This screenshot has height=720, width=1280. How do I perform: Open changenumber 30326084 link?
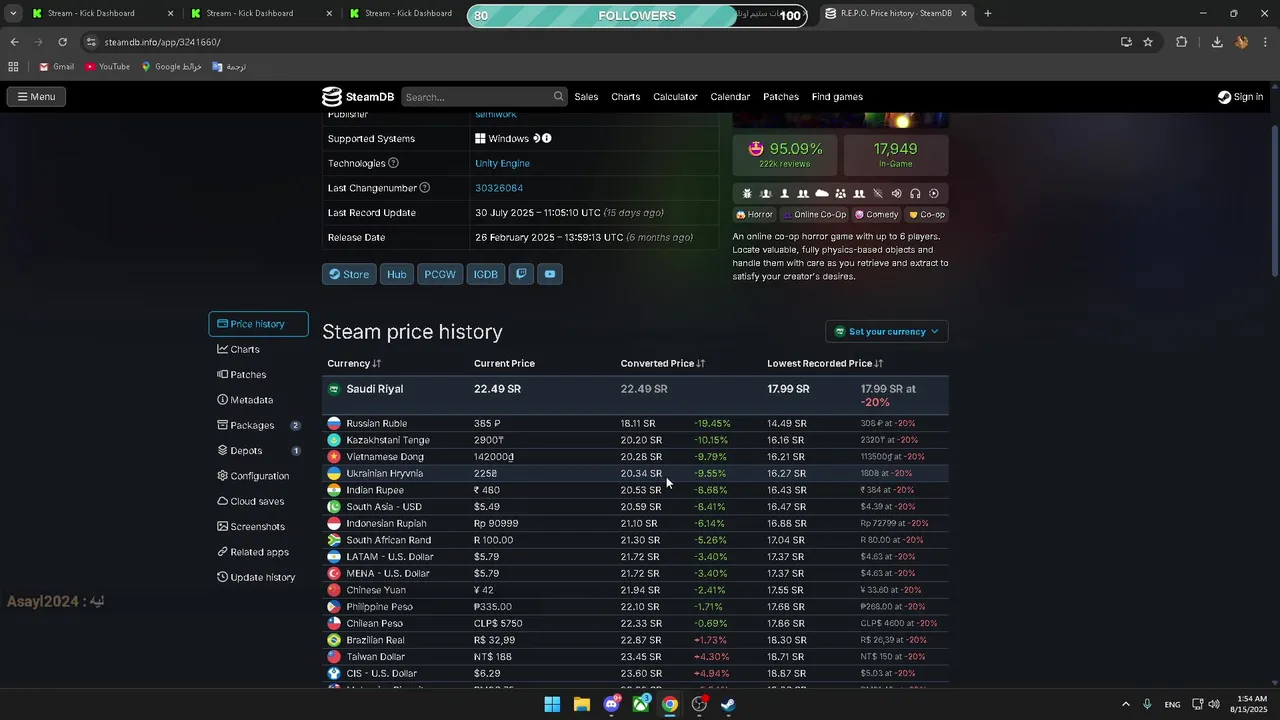pos(499,188)
